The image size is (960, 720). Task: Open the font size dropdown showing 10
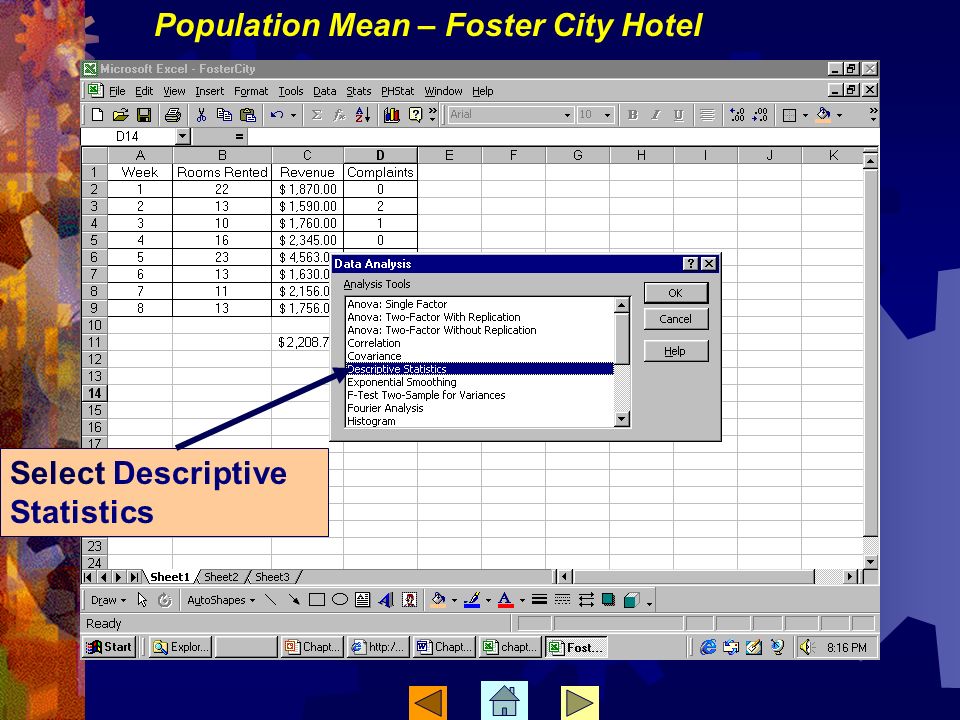(607, 115)
